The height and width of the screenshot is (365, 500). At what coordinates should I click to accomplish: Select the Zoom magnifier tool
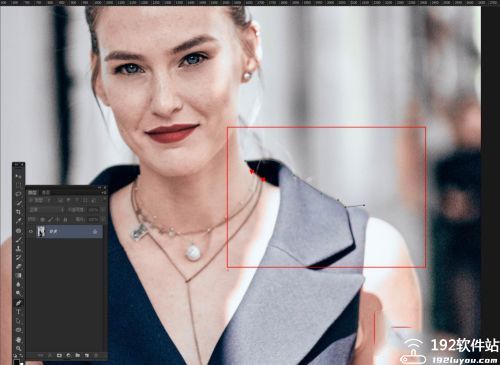pyautogui.click(x=19, y=348)
